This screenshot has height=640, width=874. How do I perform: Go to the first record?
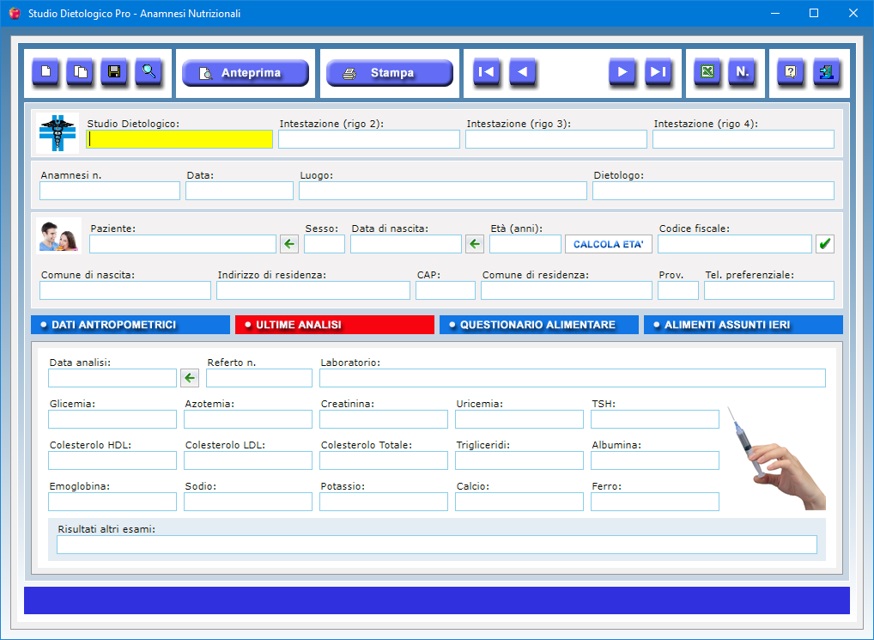487,72
